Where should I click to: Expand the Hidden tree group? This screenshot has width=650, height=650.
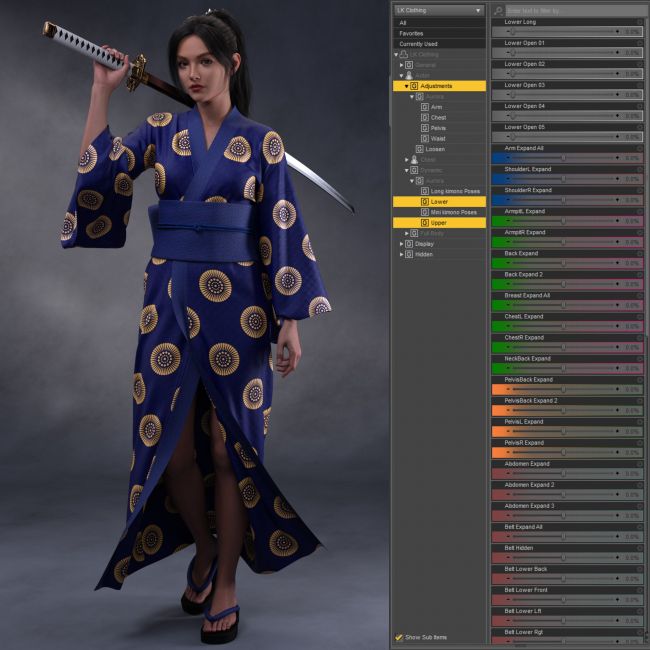coord(401,254)
